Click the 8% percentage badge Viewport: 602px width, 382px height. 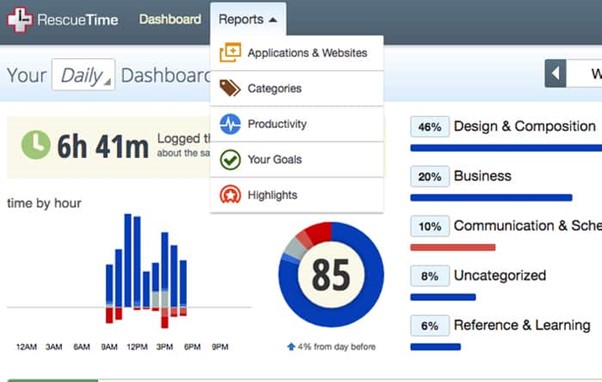pyautogui.click(x=430, y=276)
